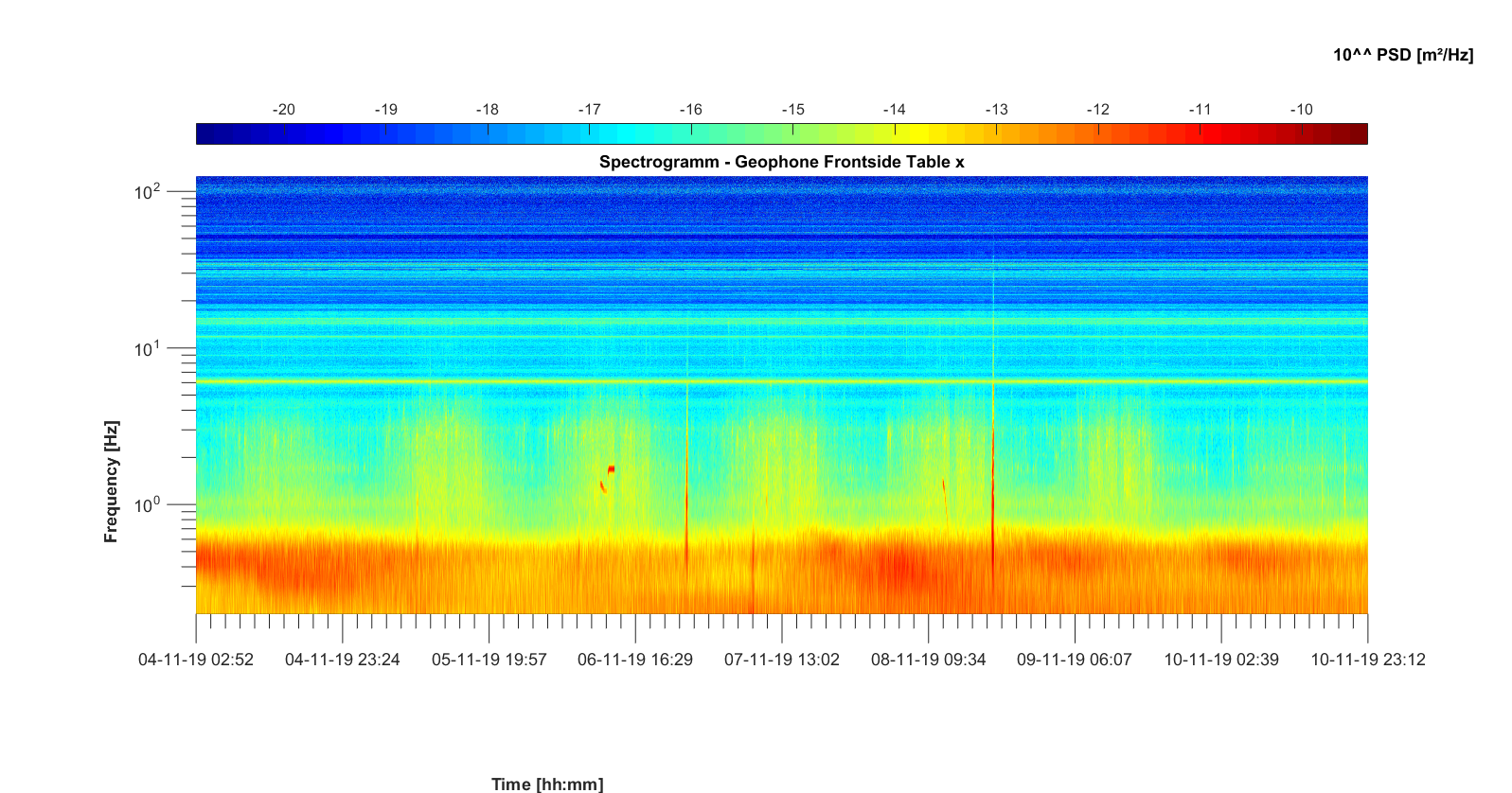This screenshot has width=1512, height=793.
Task: Click the colorbar tick label -19
Action: pyautogui.click(x=385, y=110)
